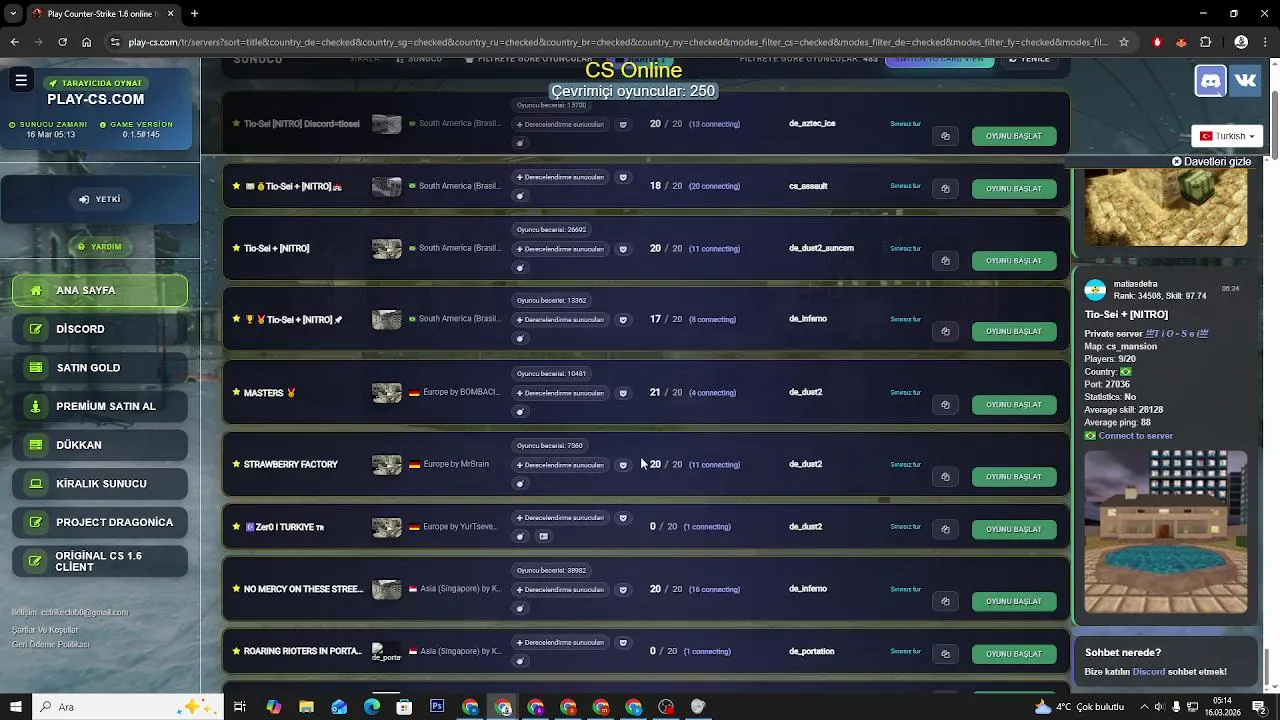Image resolution: width=1280 pixels, height=720 pixels.
Task: Open ORİGİNAL CS 1.6 CLIENT in sidebar
Action: [100, 561]
